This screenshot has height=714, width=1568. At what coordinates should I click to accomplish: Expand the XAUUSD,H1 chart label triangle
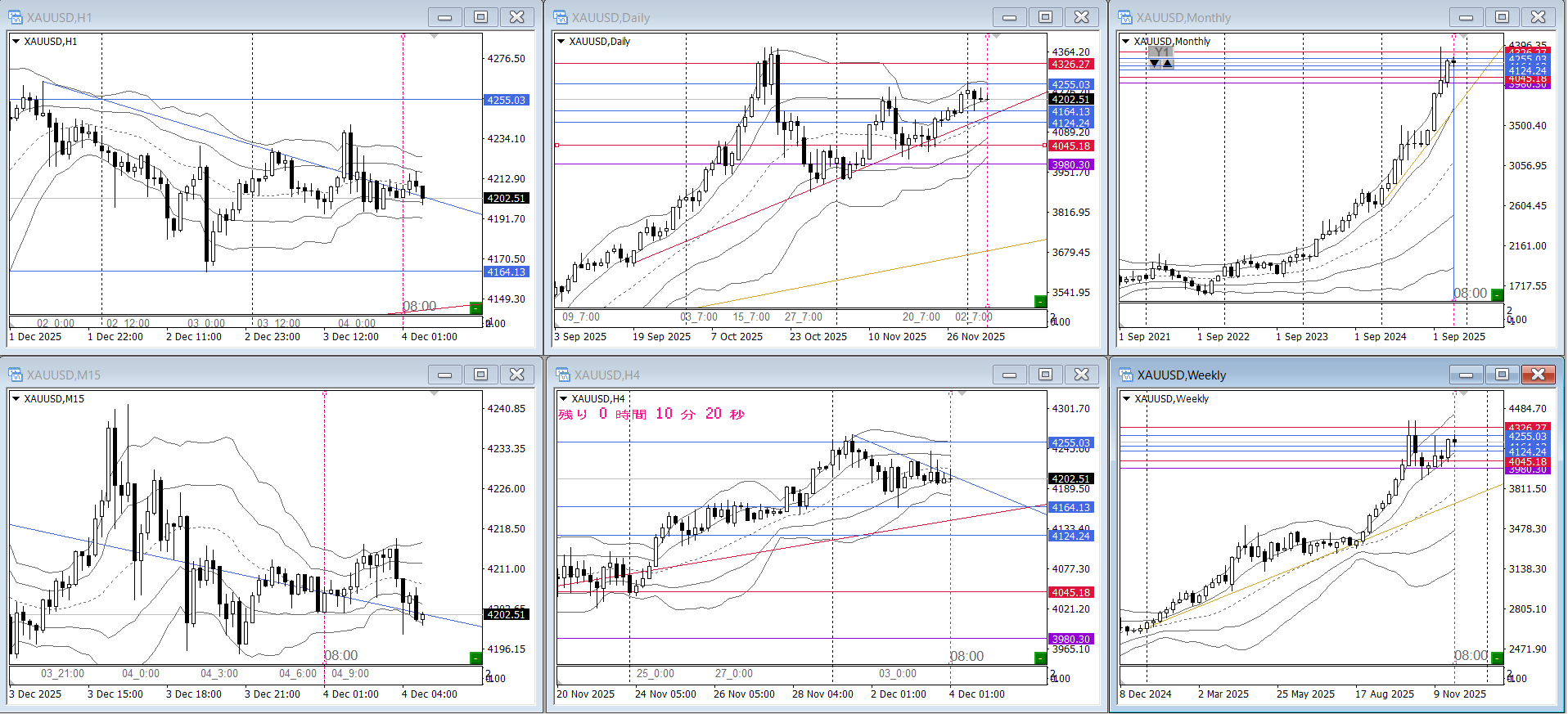[16, 42]
